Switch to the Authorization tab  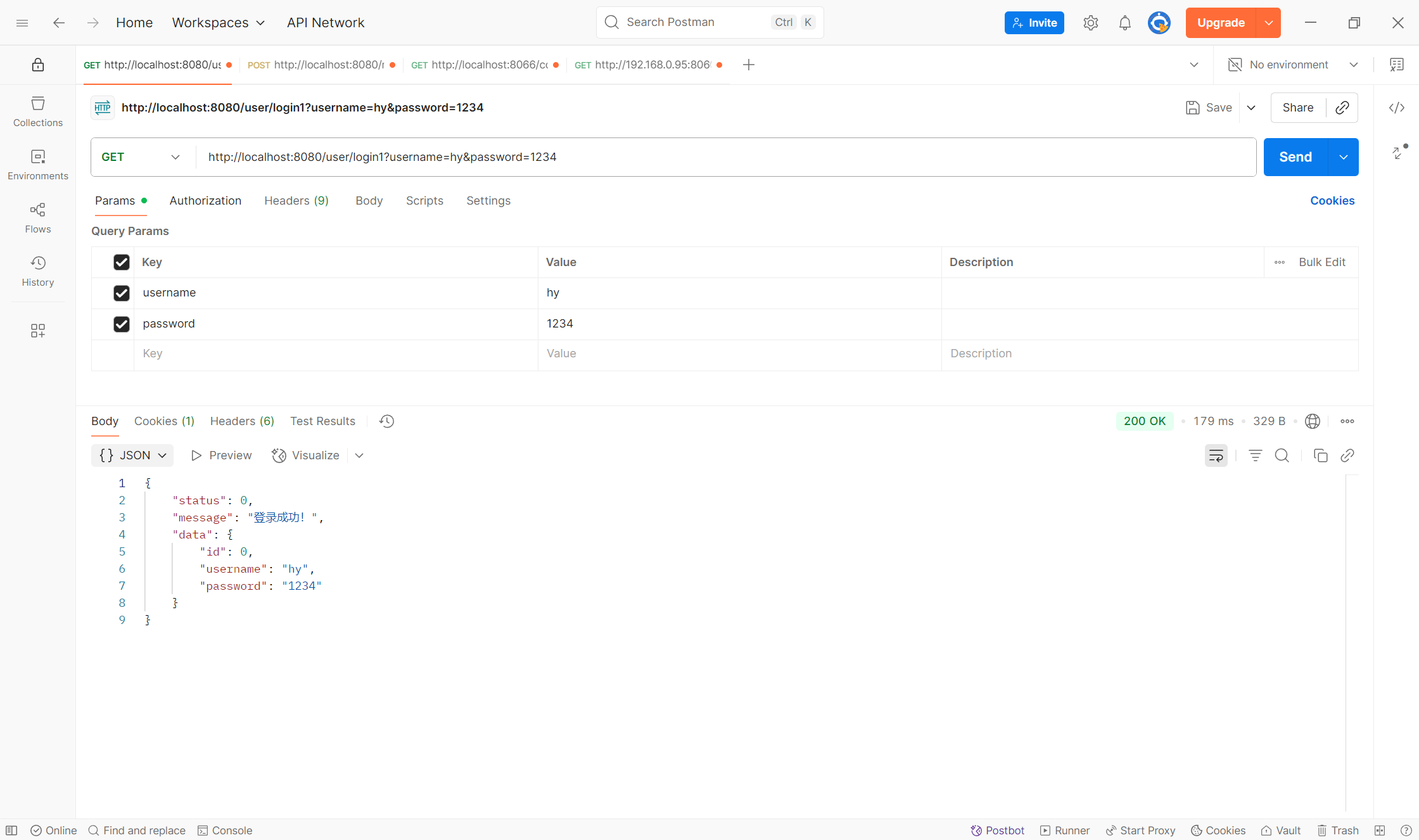[205, 201]
